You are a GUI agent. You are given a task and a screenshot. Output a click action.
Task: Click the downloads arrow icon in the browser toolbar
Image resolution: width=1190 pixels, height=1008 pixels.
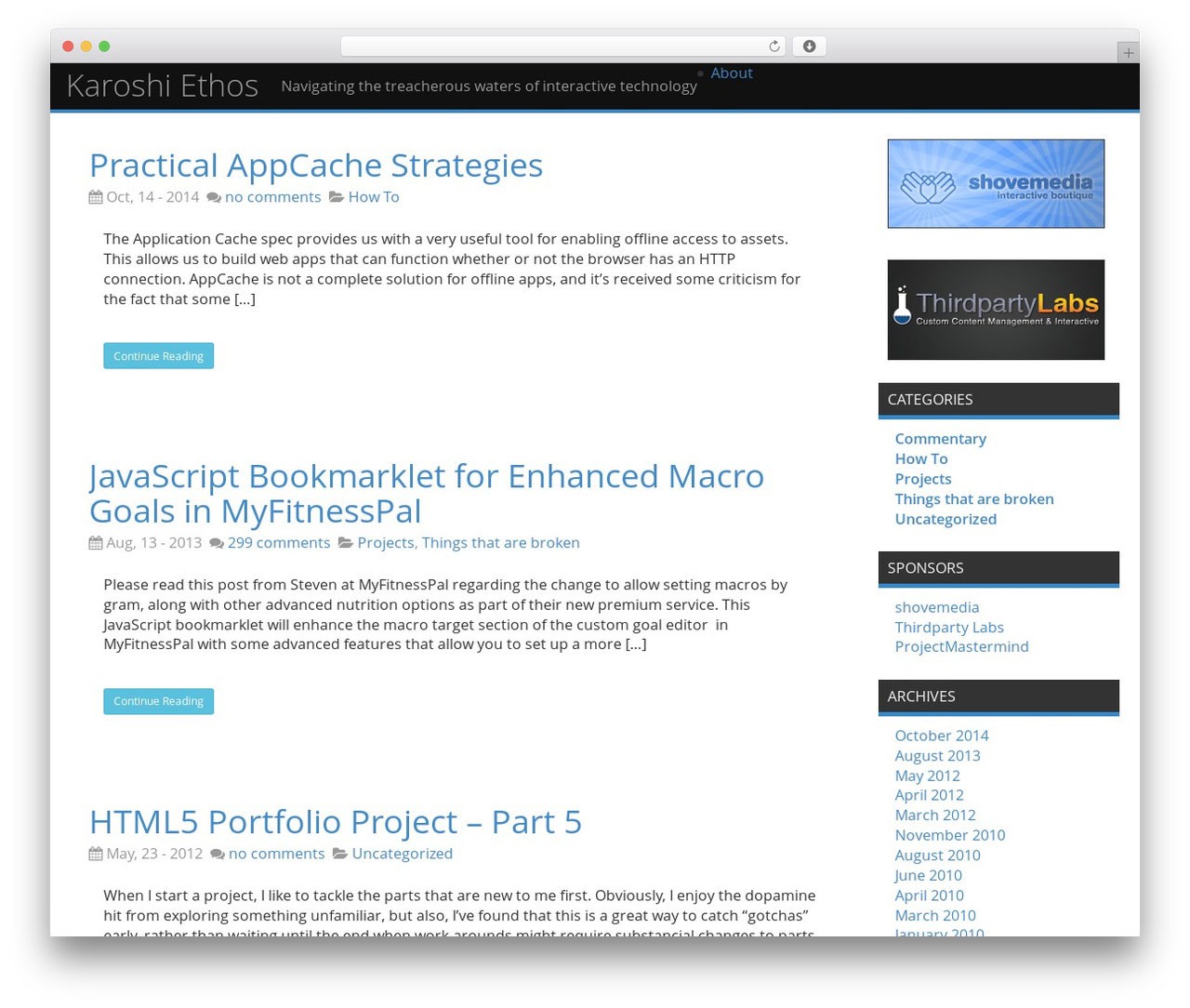click(808, 46)
